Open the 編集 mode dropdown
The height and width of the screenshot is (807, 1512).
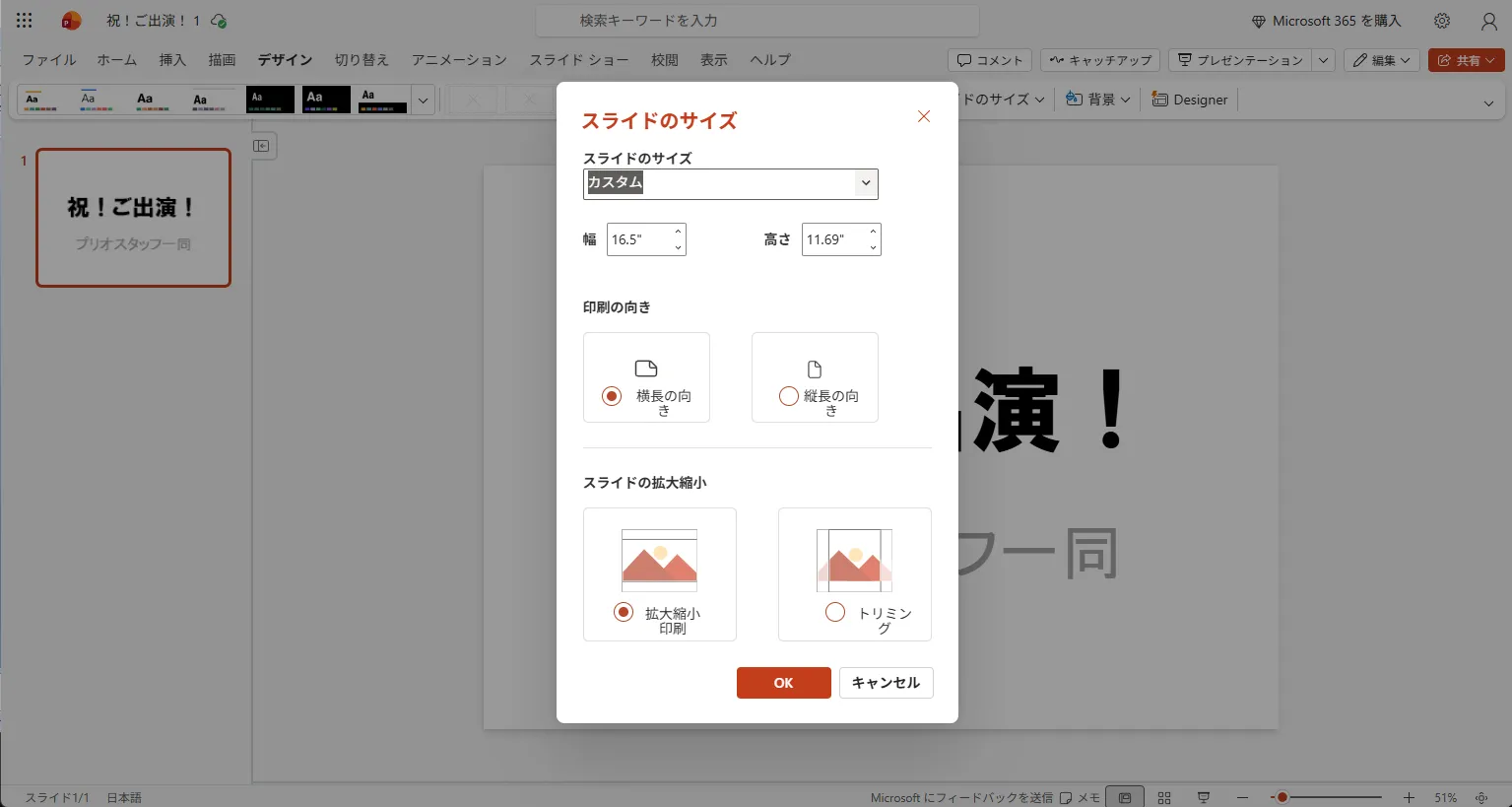point(1381,60)
